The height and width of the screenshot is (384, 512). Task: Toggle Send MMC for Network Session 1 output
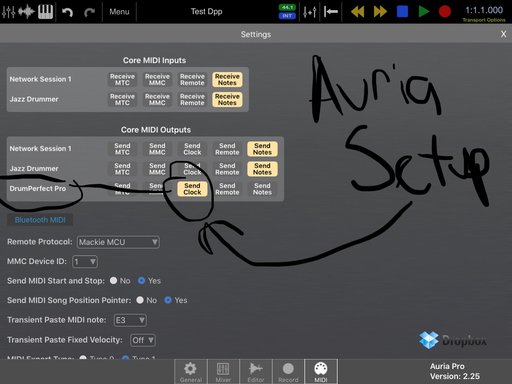point(157,149)
